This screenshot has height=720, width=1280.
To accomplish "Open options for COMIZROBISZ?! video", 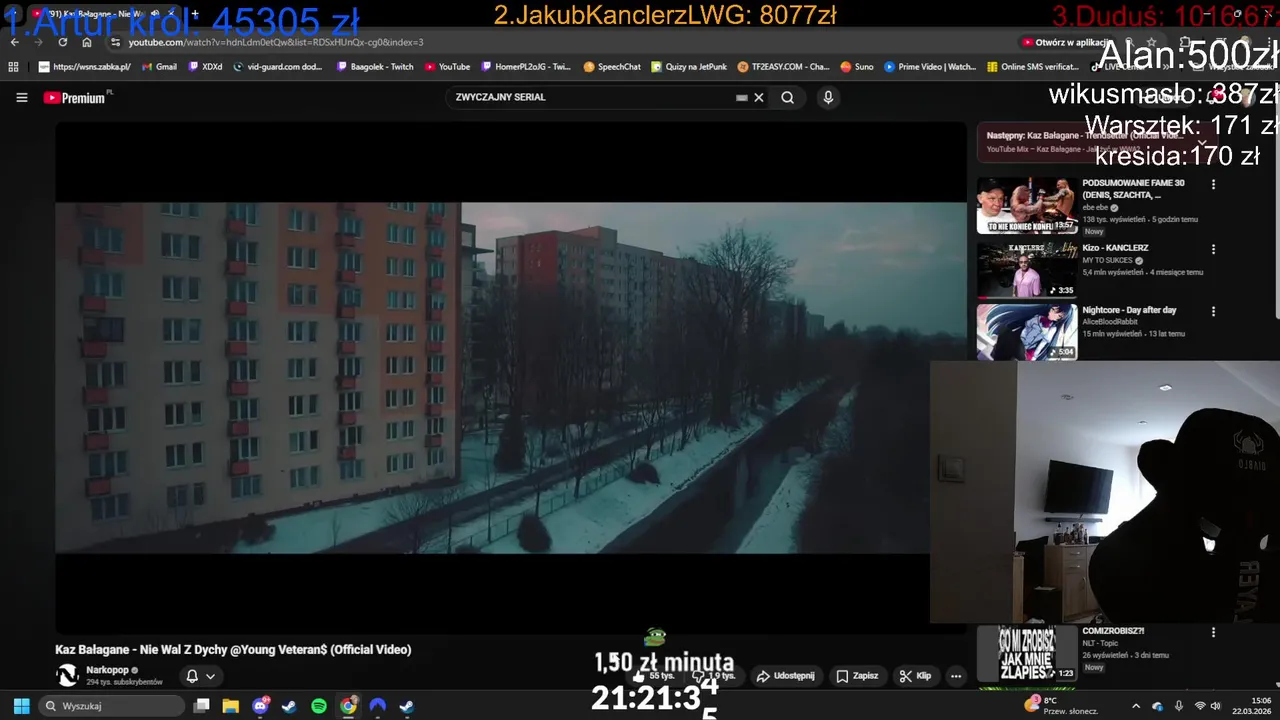I will pyautogui.click(x=1213, y=632).
